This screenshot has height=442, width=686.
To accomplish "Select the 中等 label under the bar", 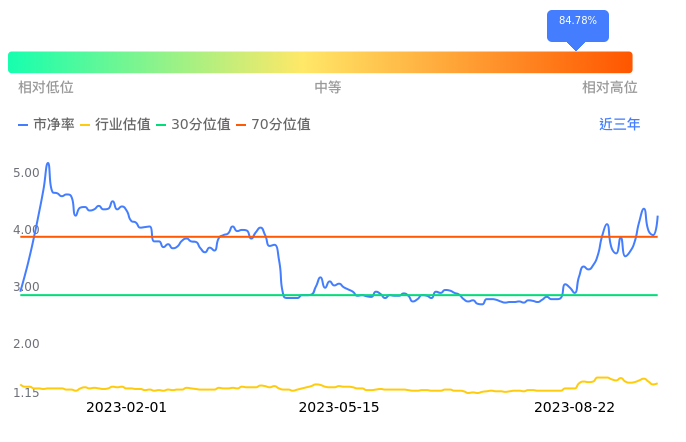I will coord(328,88).
